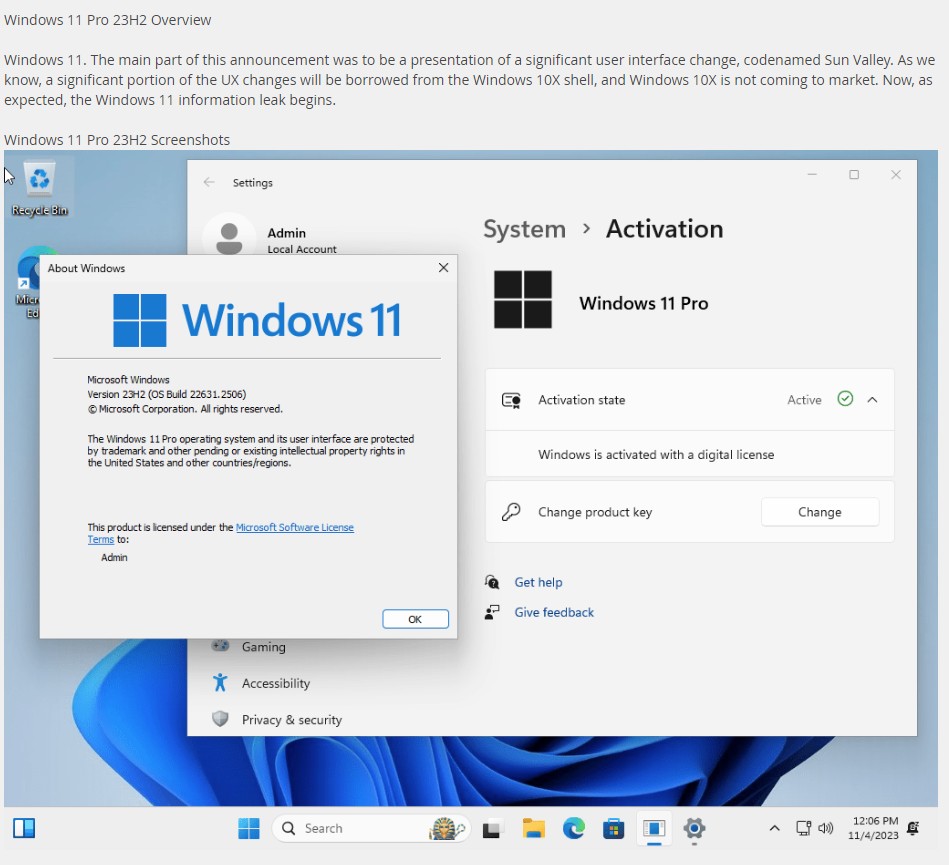Click the search highlight pharaoh icon
The width and height of the screenshot is (949, 865).
447,828
